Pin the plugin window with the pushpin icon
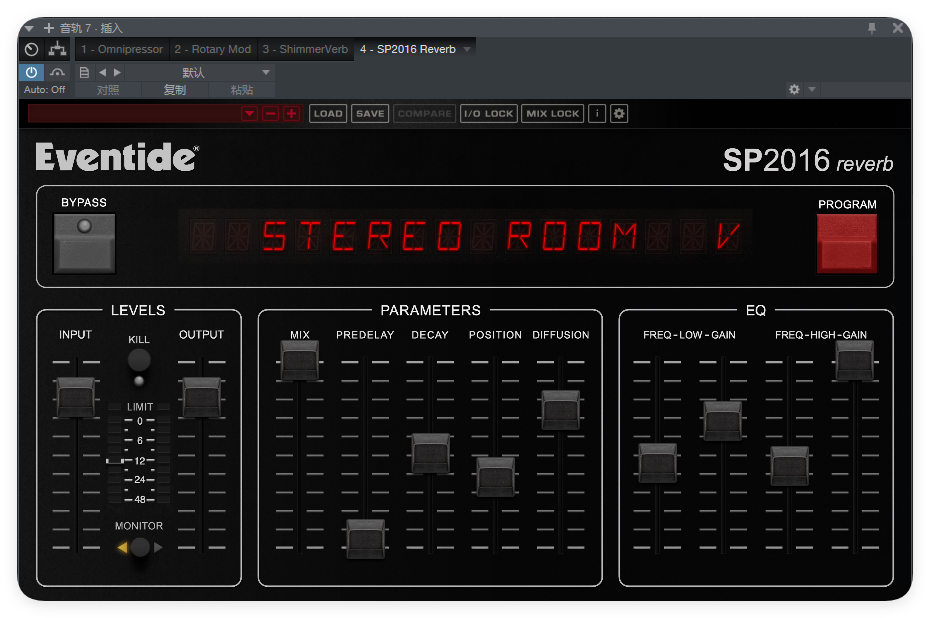Image resolution: width=930 pixels, height=618 pixels. click(x=871, y=28)
